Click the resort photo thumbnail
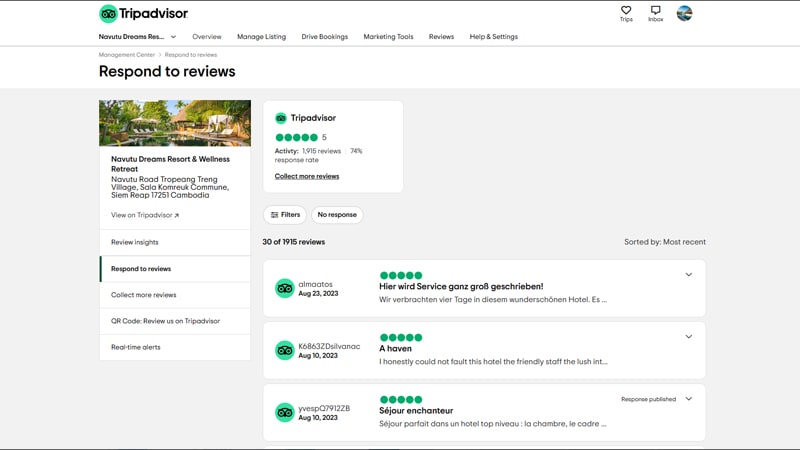 click(x=175, y=123)
